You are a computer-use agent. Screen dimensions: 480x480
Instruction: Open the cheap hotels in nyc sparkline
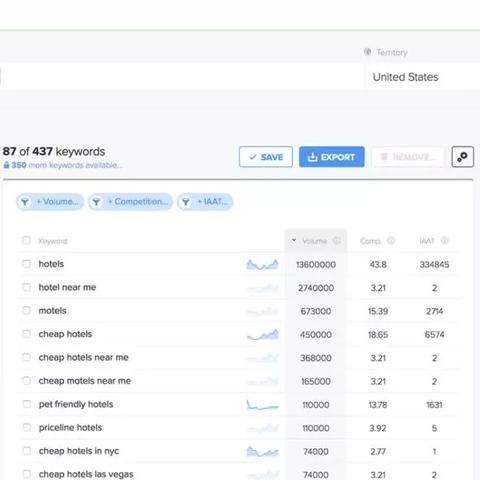[262, 451]
